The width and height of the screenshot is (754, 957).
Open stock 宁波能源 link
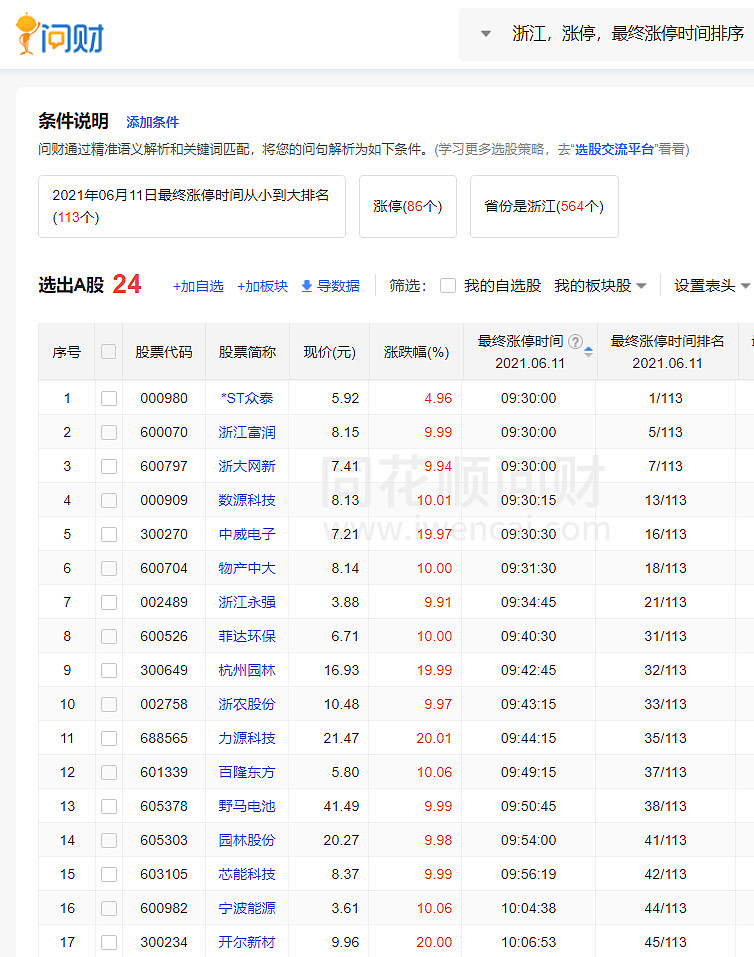pyautogui.click(x=247, y=908)
